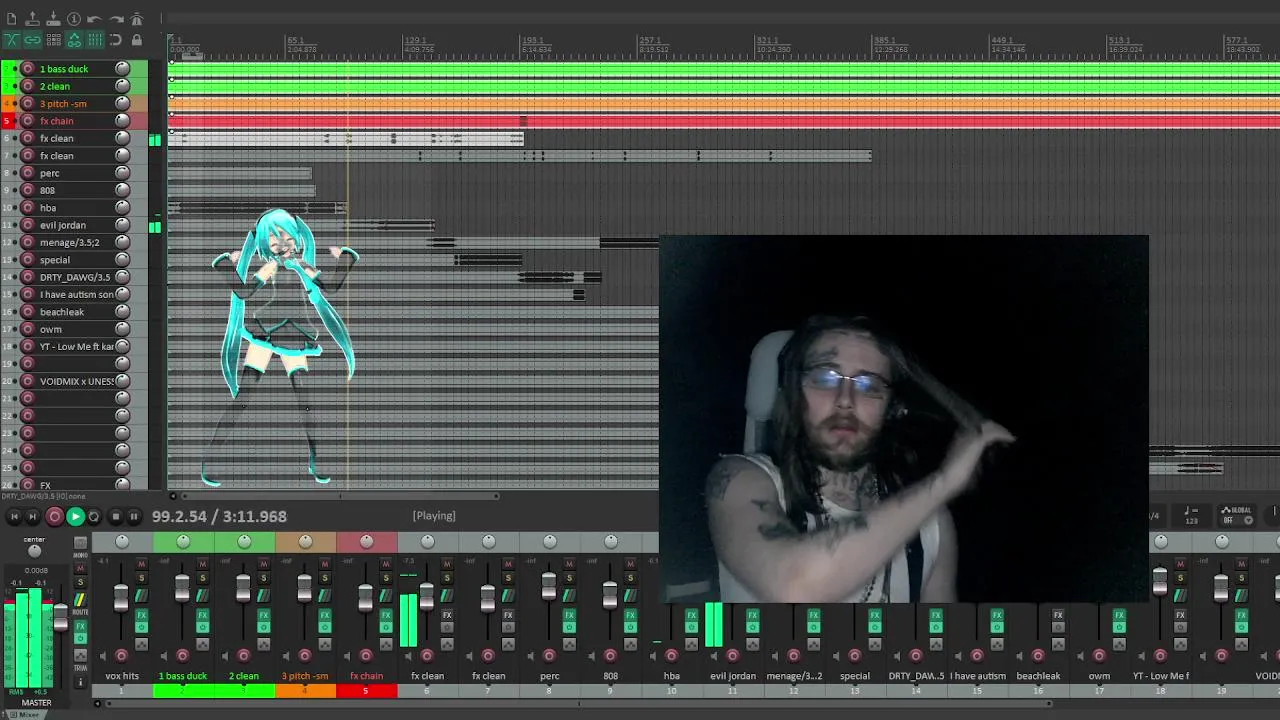
Task: Mute the '1 bass duck' mixer strip
Action: pyautogui.click(x=202, y=564)
